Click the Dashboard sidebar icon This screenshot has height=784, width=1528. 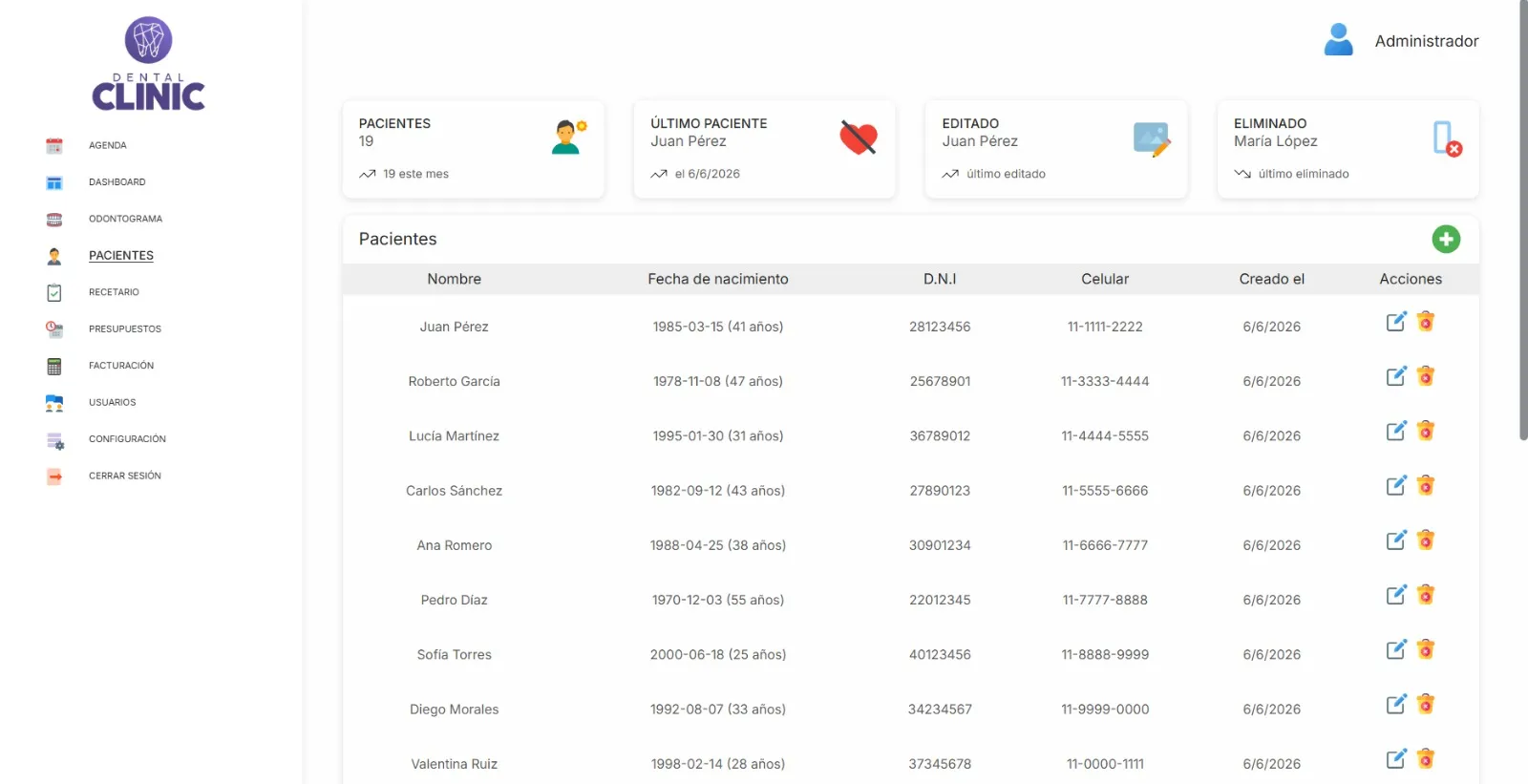point(54,182)
